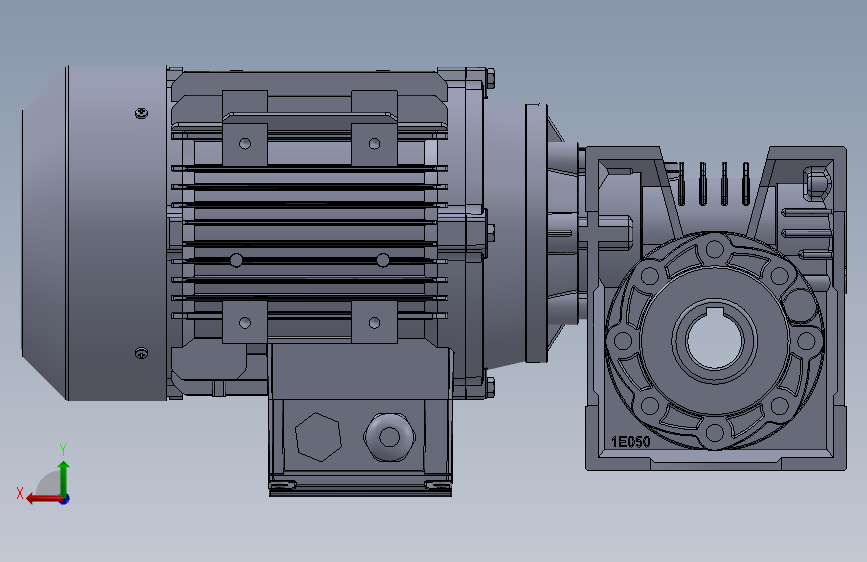Select the motor flange disc next to the gearbox

(535, 233)
